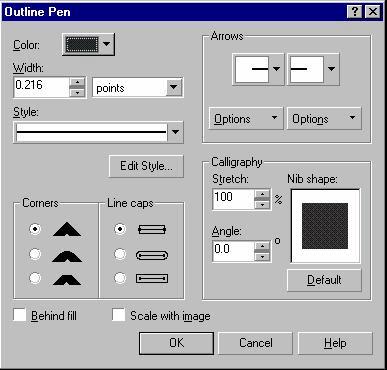The image size is (387, 370).
Task: Expand the line Style dropdown
Action: [x=98, y=132]
